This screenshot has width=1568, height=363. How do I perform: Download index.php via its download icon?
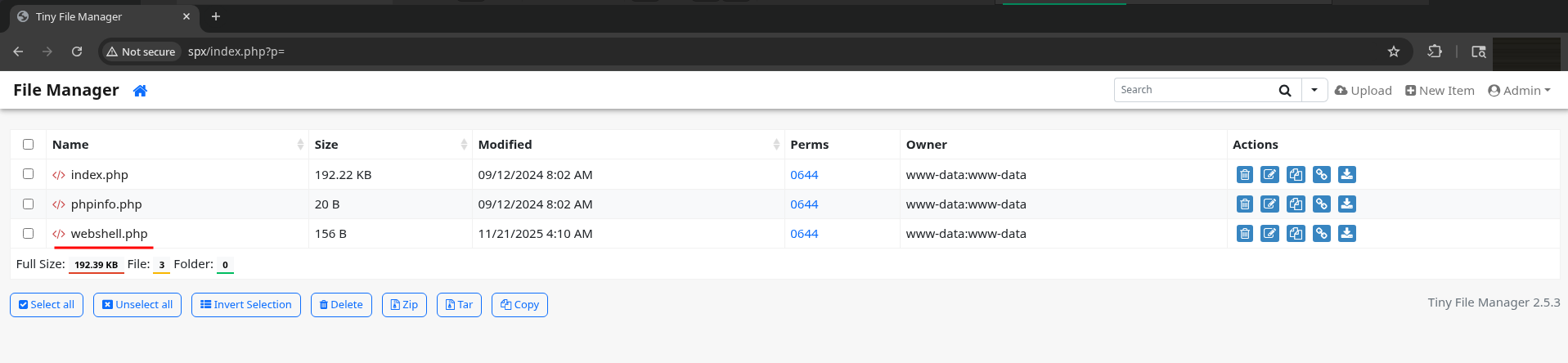coord(1346,174)
